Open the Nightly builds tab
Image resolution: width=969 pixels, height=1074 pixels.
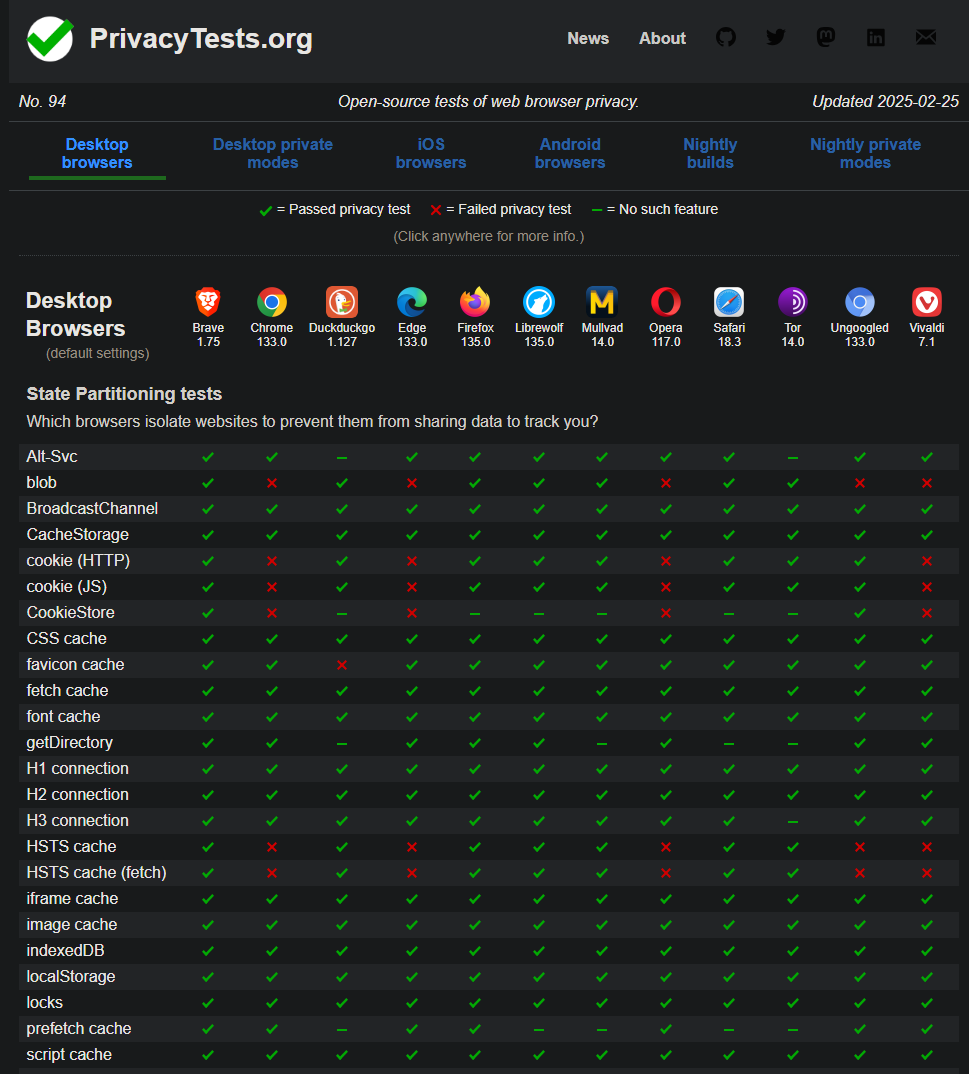710,153
